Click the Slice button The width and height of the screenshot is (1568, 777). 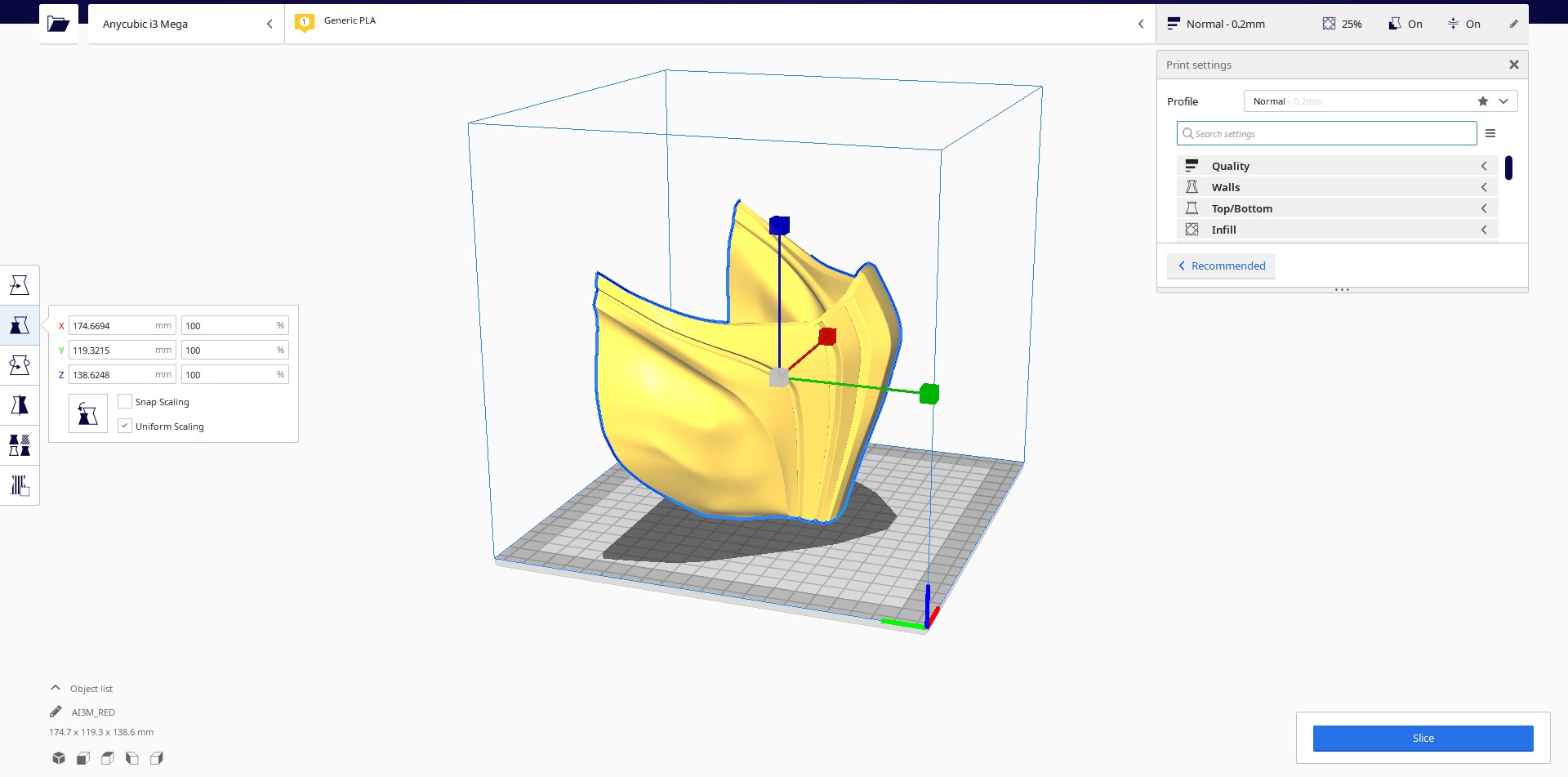tap(1423, 738)
